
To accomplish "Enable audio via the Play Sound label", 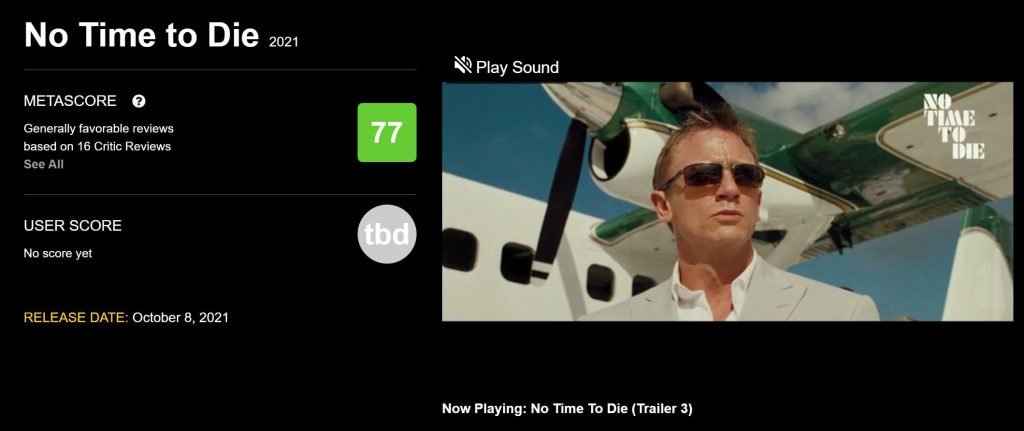I will pyautogui.click(x=517, y=67).
